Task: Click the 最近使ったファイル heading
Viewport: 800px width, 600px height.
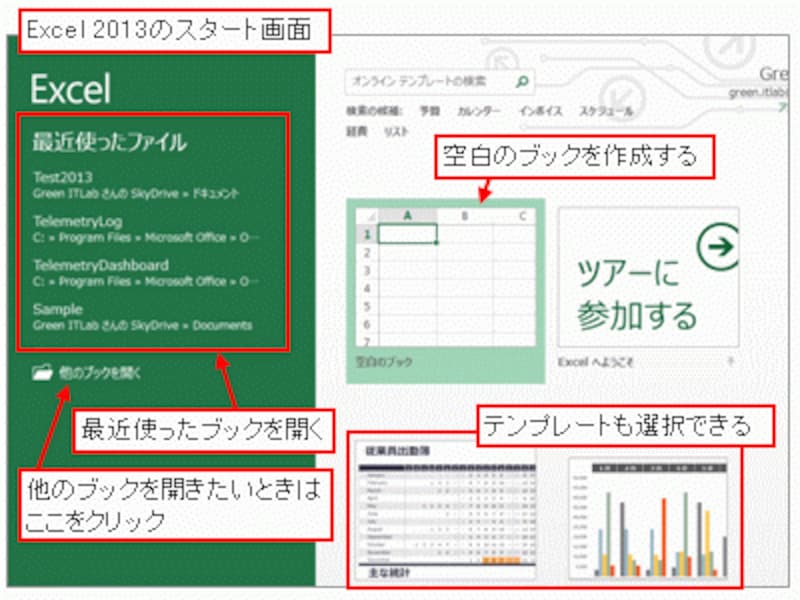Action: pyautogui.click(x=109, y=142)
